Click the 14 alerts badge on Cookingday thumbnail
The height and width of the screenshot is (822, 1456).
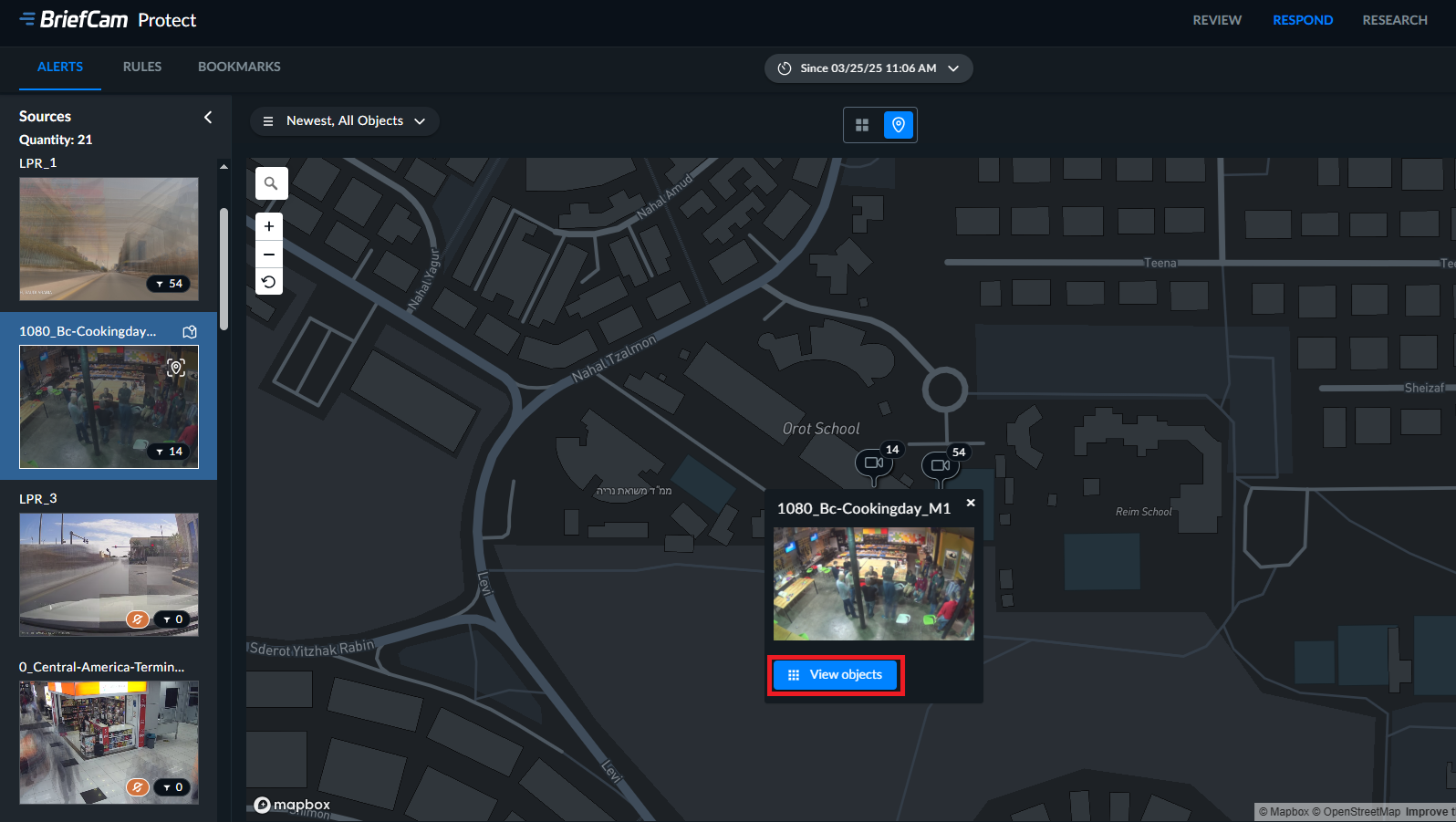pyautogui.click(x=170, y=452)
